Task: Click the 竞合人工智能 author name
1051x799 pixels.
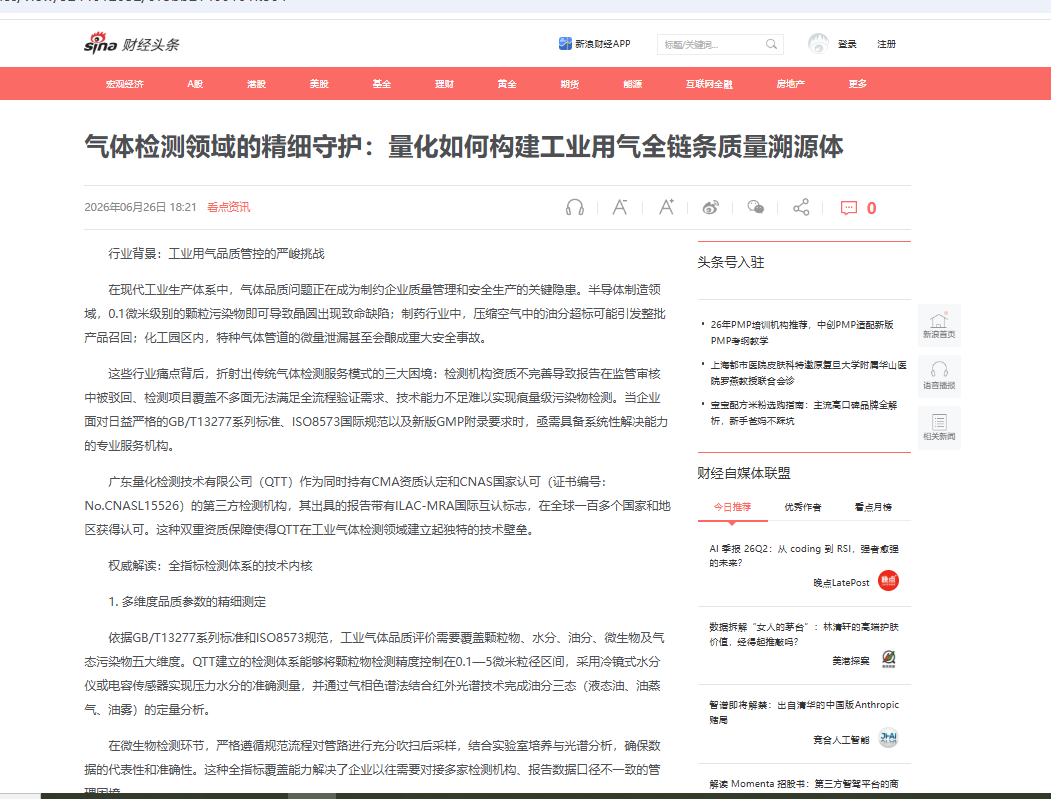Action: [x=841, y=739]
